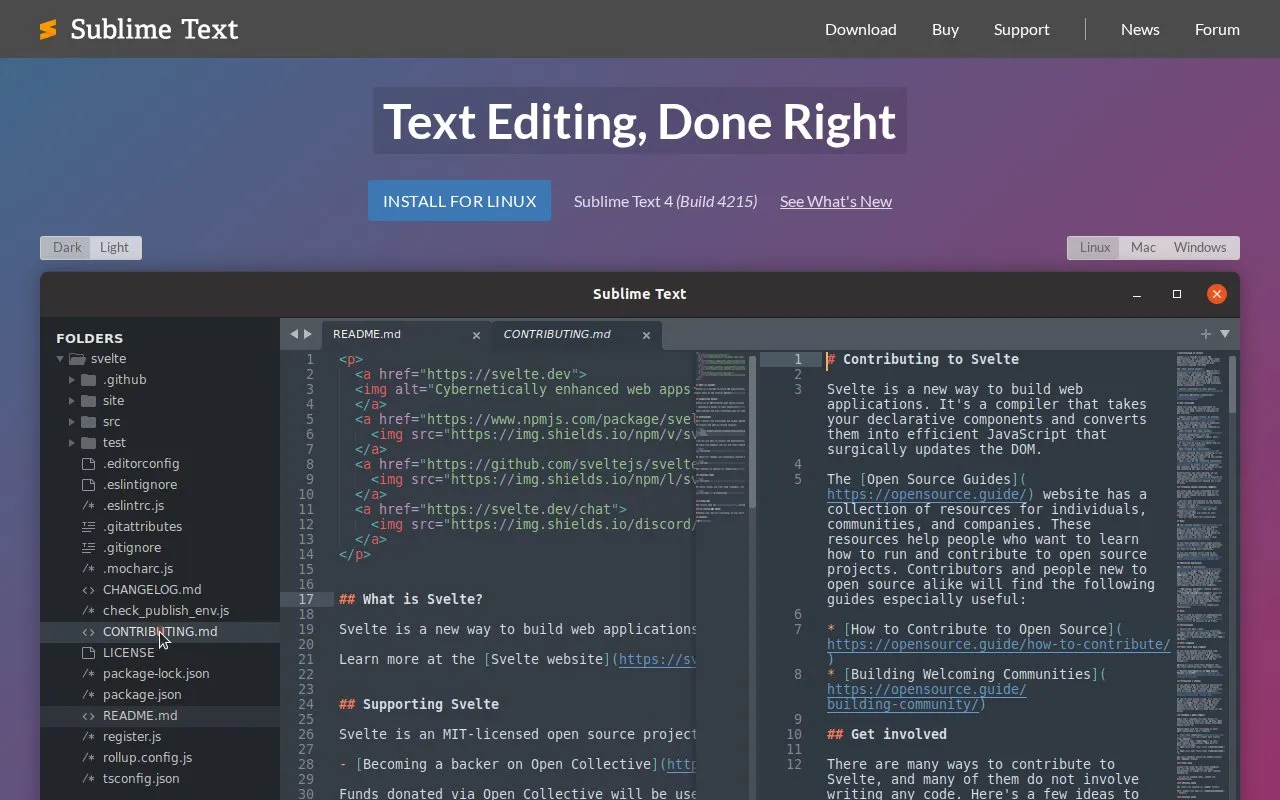Click the previous tab left arrow
Screen dimensions: 1280x800
(x=294, y=334)
